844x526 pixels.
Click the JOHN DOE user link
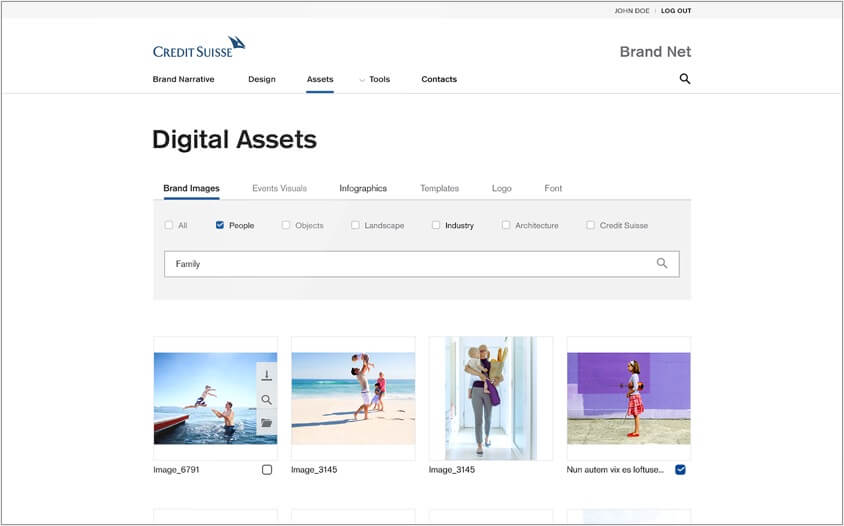tap(631, 11)
